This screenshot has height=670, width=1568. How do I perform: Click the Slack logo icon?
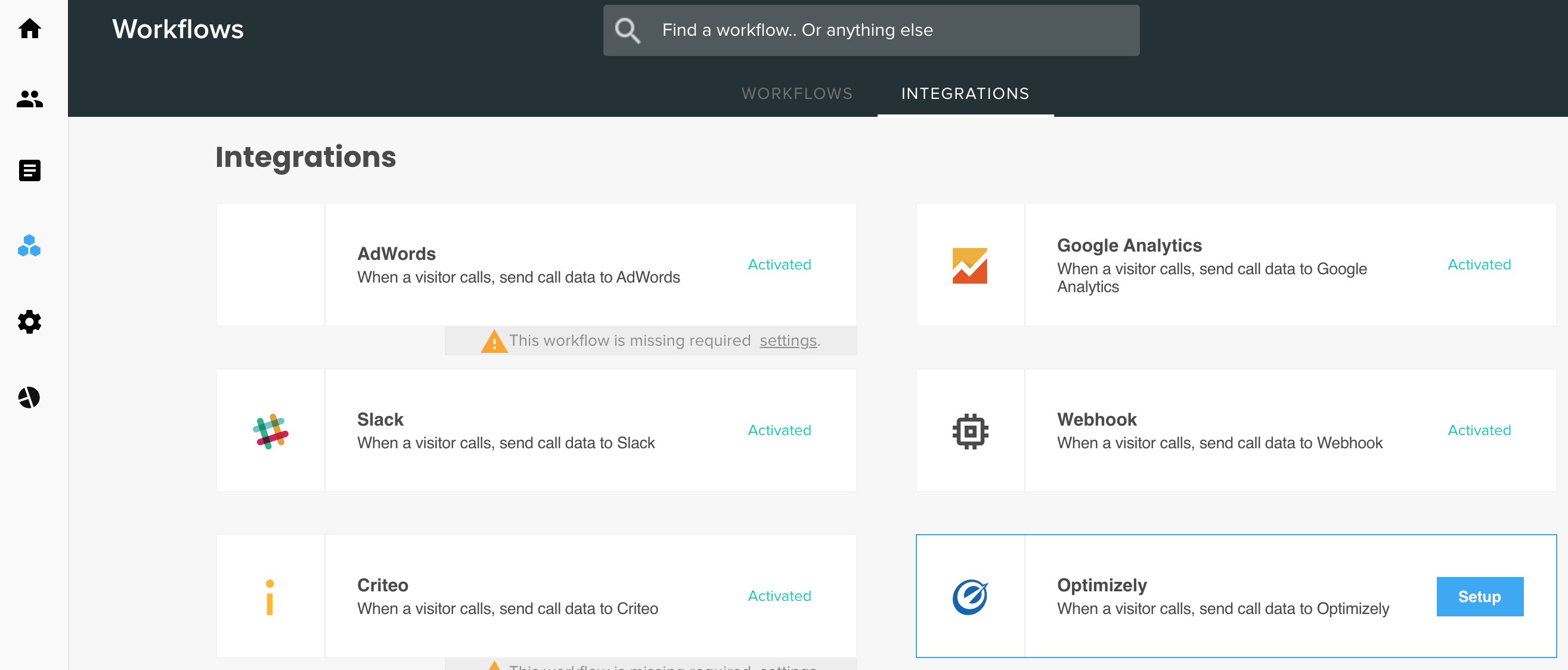(x=270, y=431)
